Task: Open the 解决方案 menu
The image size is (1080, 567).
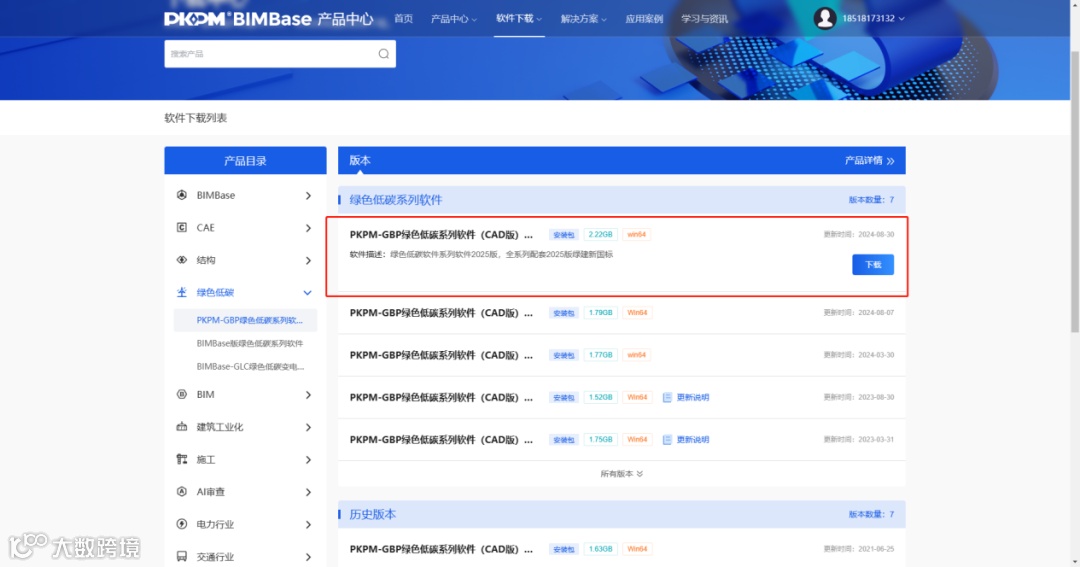Action: click(583, 19)
